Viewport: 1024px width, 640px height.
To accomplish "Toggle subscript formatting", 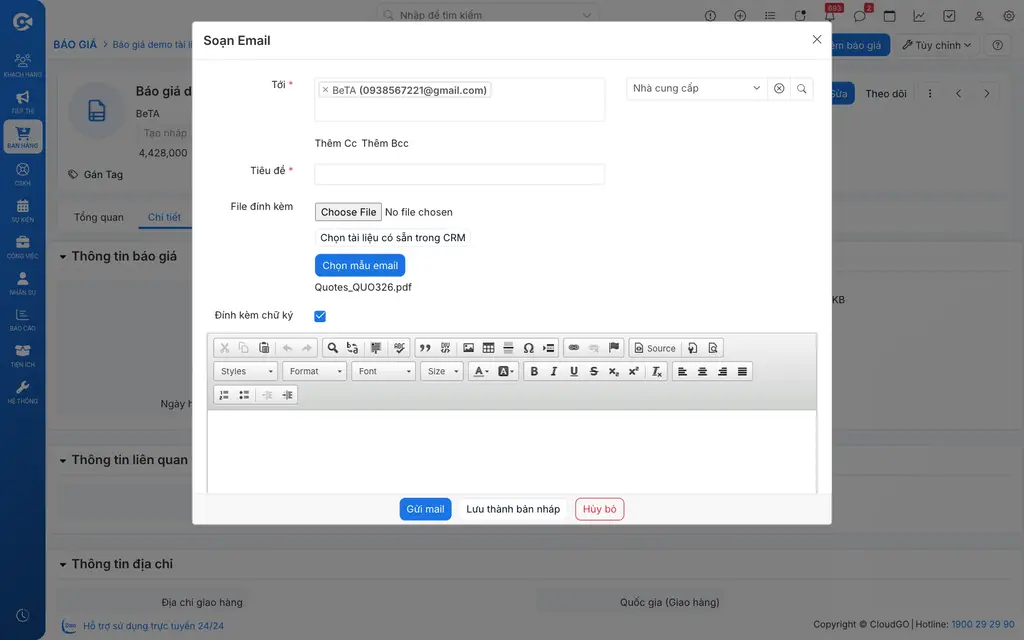I will (614, 372).
